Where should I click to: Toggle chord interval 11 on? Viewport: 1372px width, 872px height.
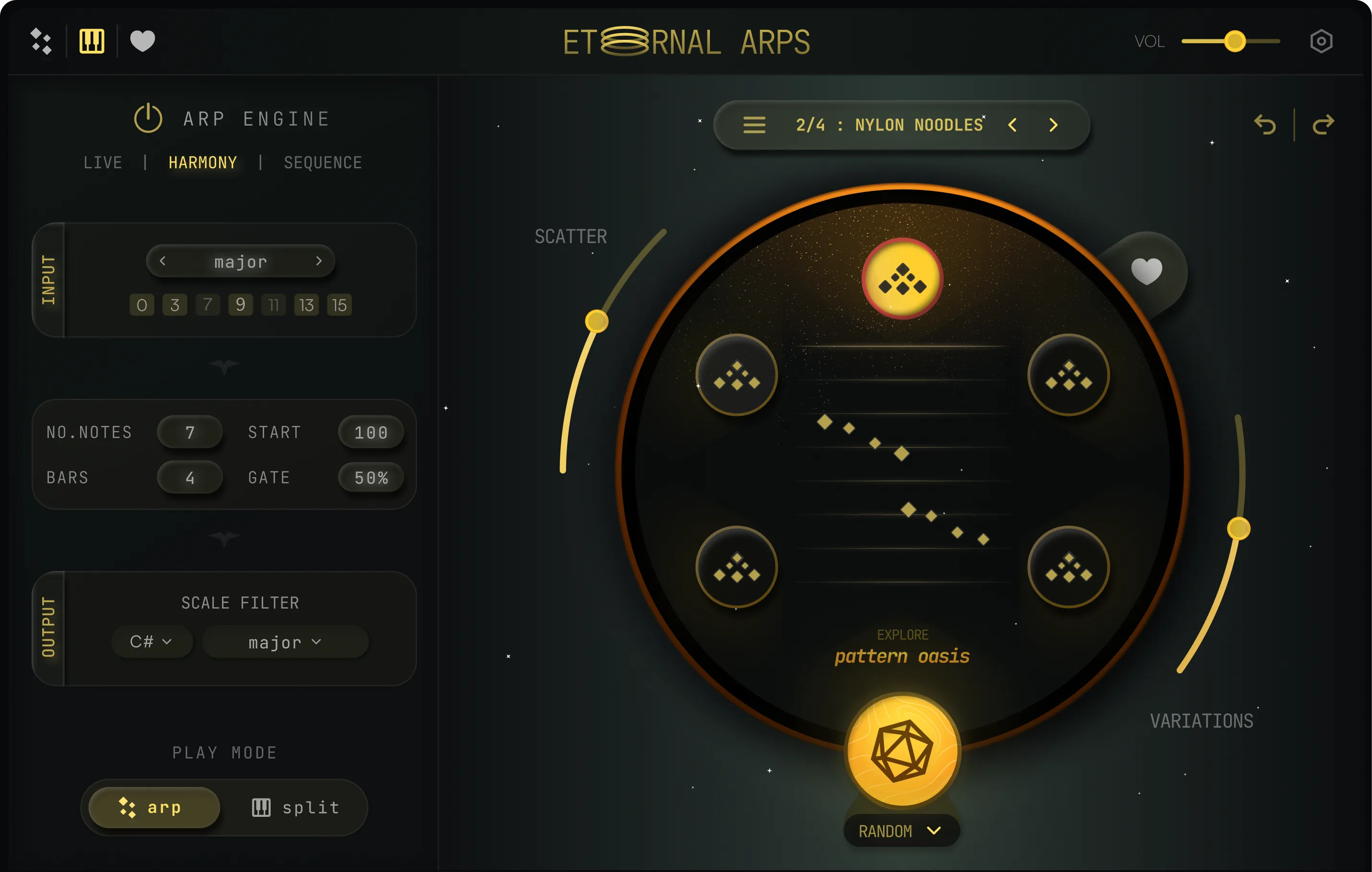pyautogui.click(x=273, y=305)
